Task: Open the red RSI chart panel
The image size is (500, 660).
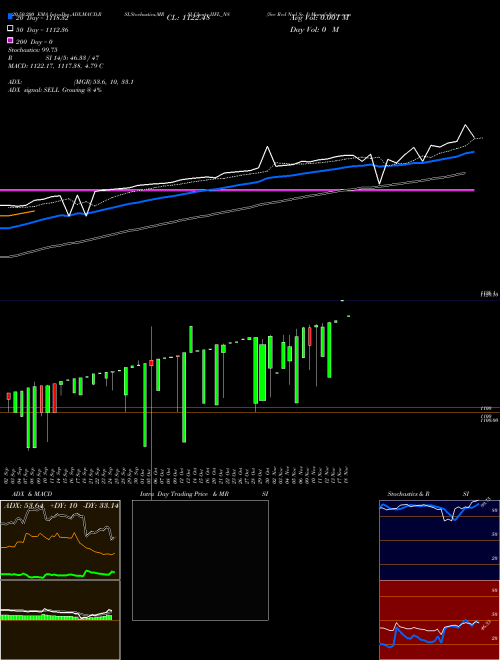Action: coord(439,620)
